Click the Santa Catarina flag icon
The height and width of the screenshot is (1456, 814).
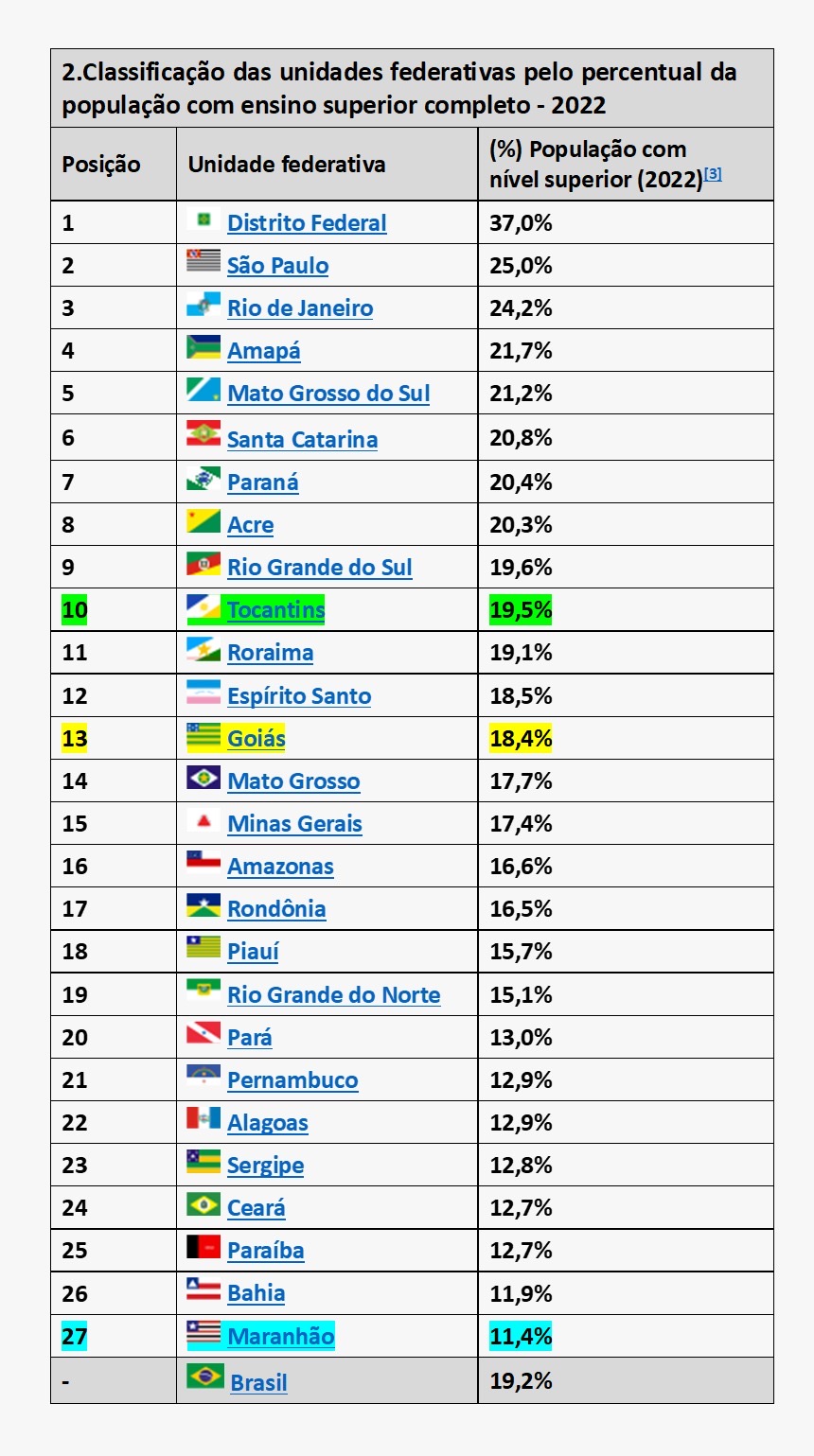tap(203, 434)
